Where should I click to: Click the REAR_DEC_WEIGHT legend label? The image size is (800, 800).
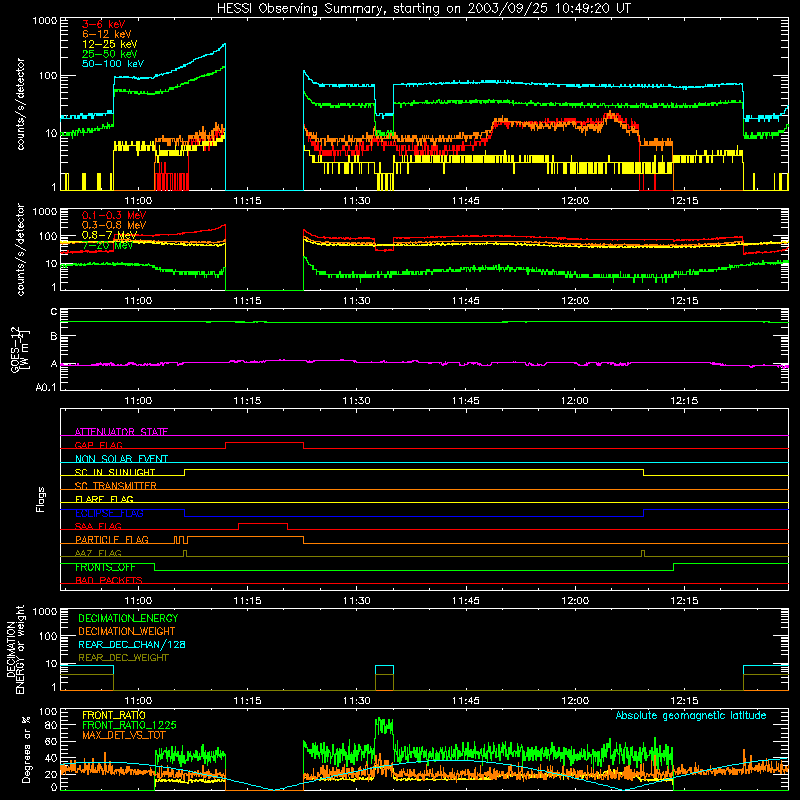click(123, 658)
